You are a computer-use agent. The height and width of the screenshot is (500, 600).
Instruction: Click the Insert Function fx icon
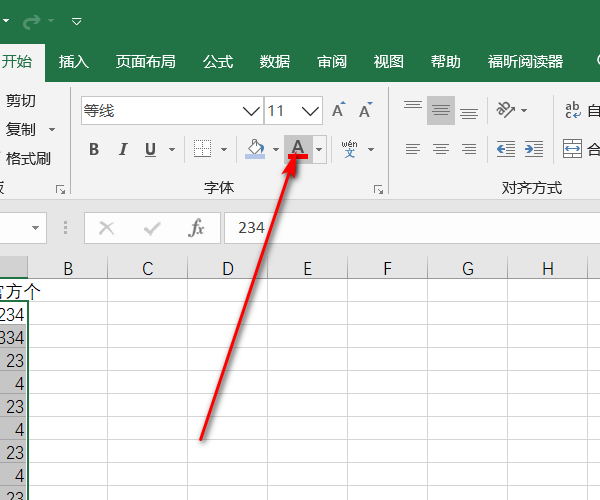click(197, 228)
